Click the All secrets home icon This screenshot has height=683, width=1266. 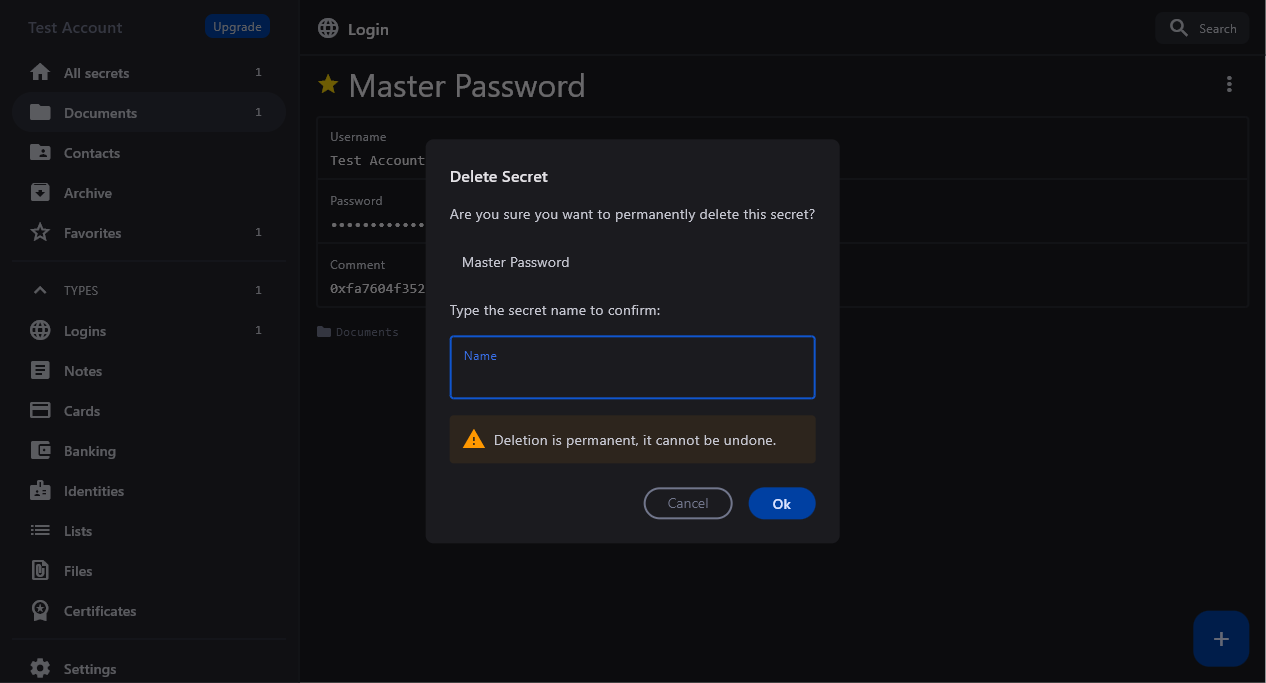pos(40,73)
